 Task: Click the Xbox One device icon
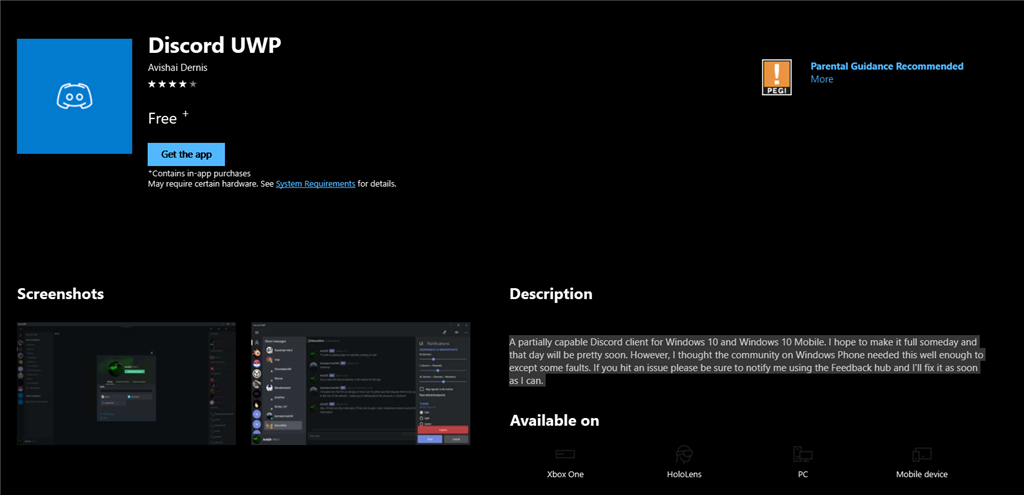tap(565, 454)
